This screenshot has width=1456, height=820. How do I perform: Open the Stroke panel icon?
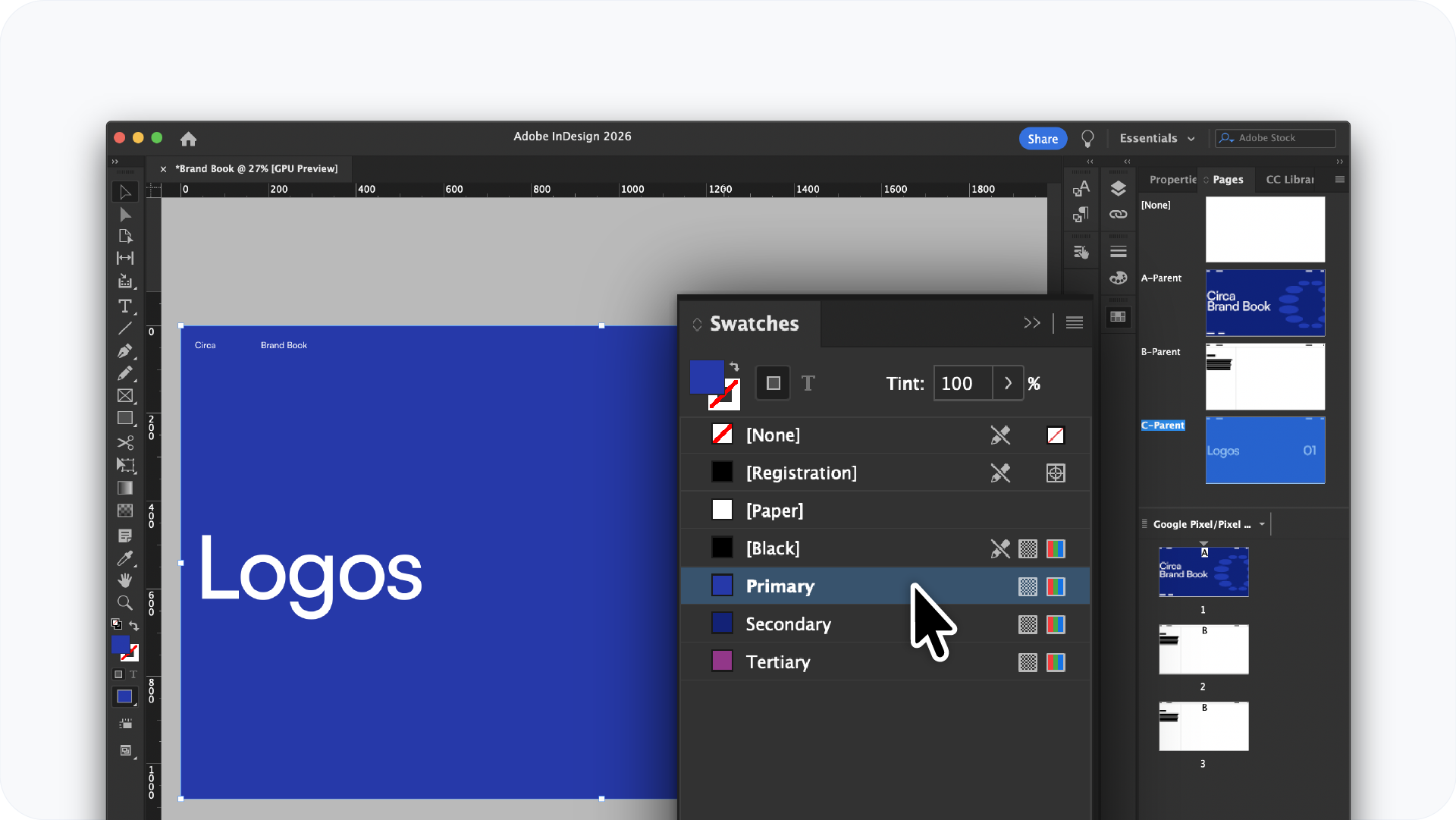click(1118, 252)
